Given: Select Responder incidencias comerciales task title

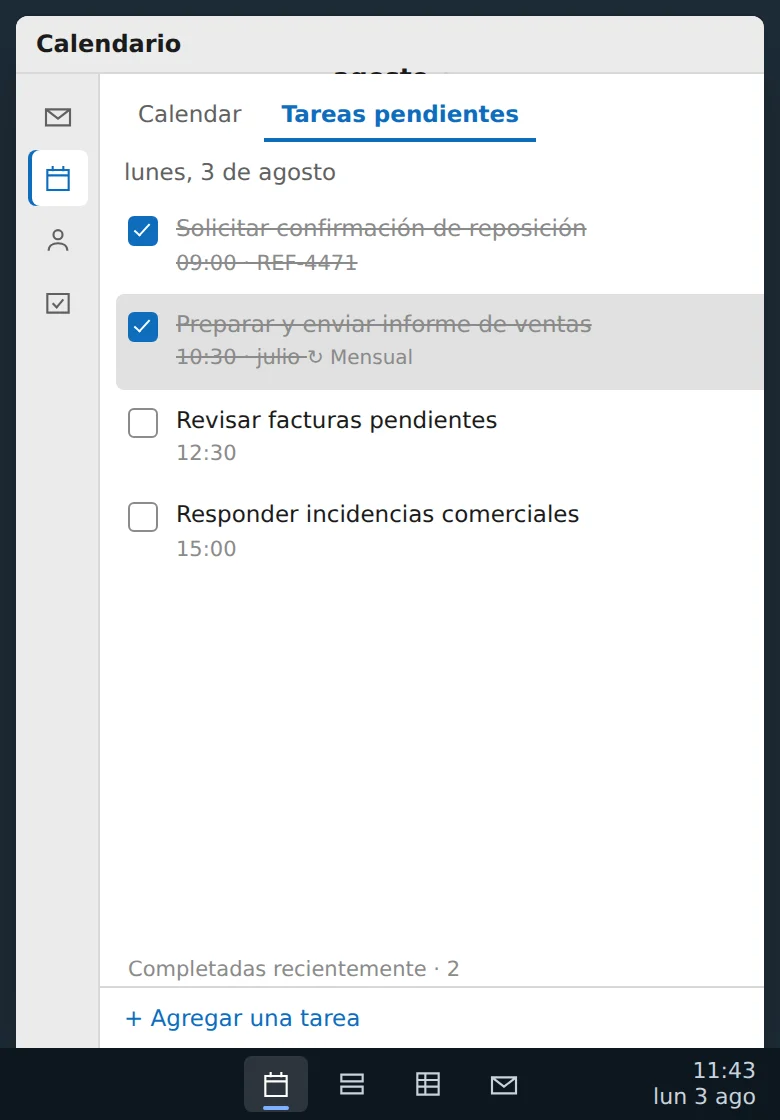Looking at the screenshot, I should coord(378,514).
